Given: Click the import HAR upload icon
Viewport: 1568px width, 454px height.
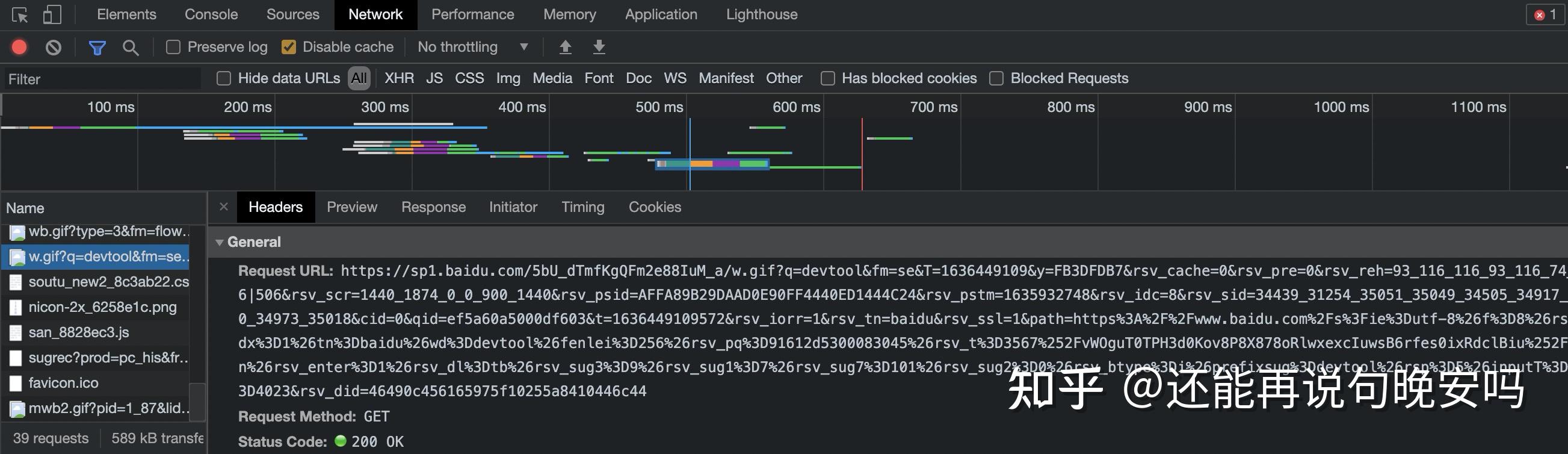Looking at the screenshot, I should coord(566,47).
